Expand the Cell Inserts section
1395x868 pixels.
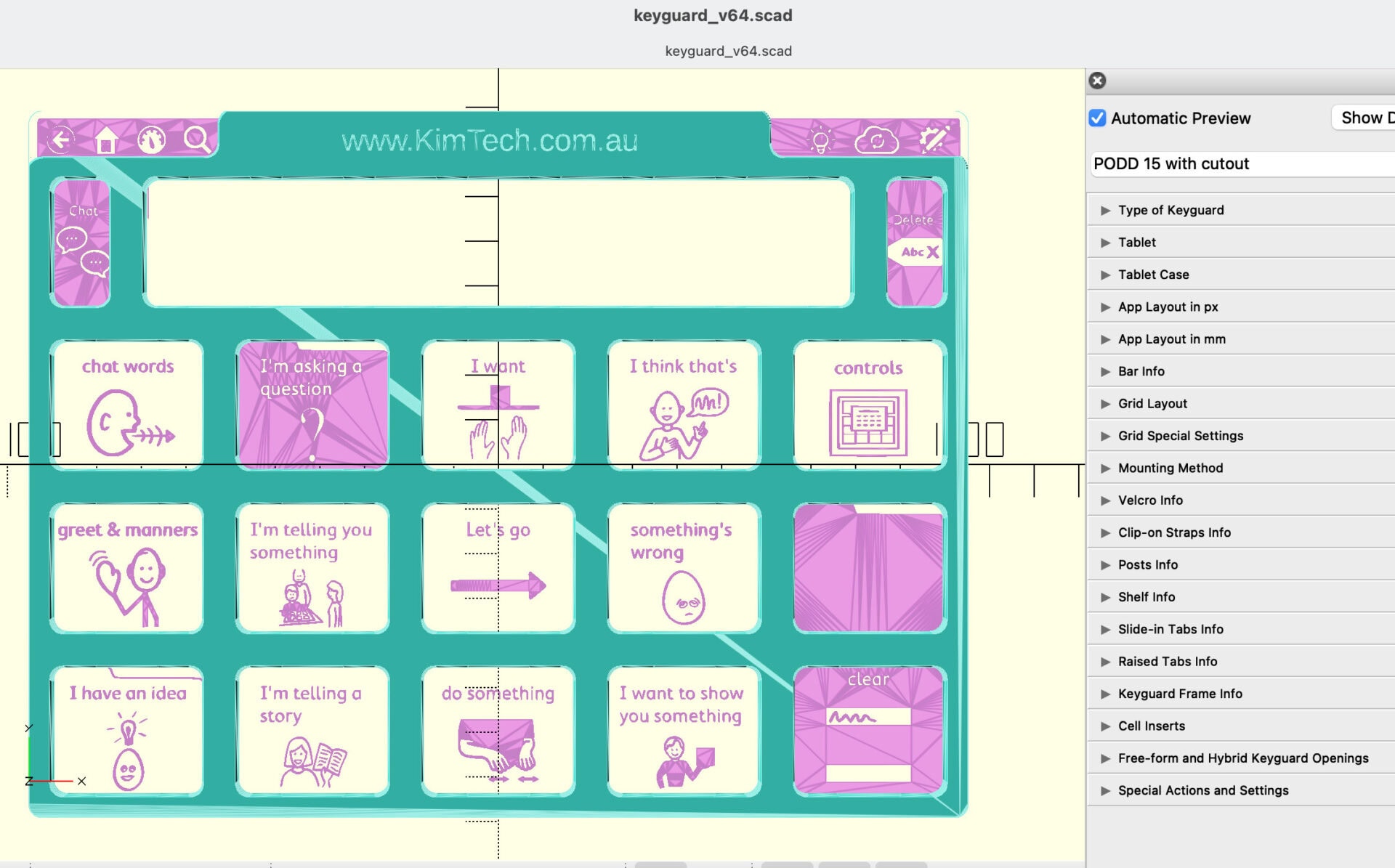click(1242, 726)
